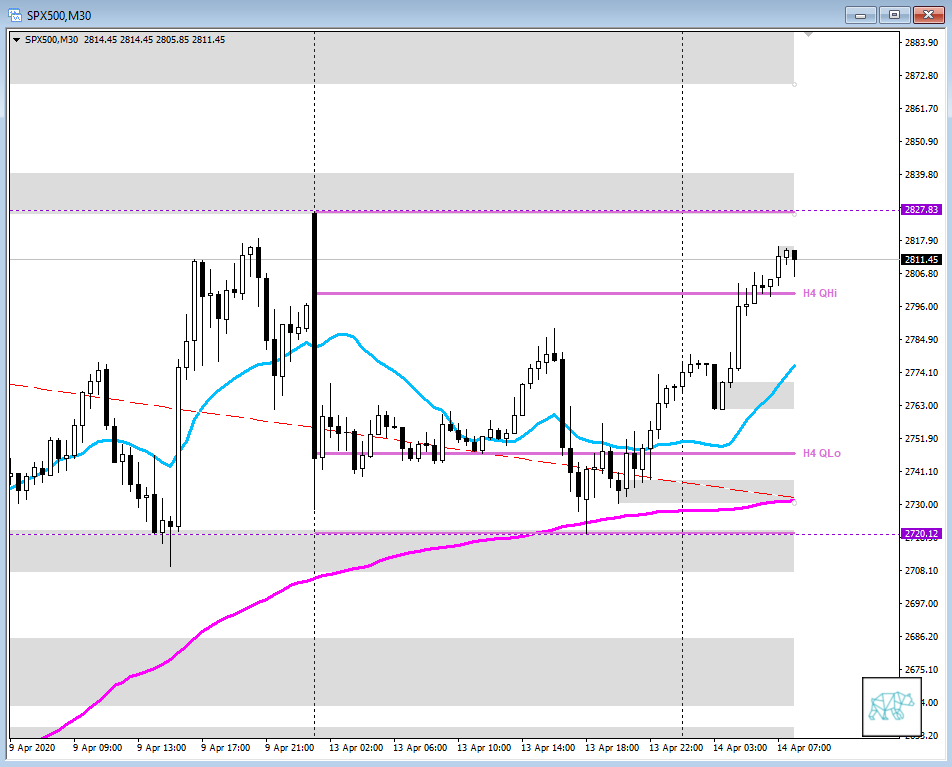The height and width of the screenshot is (767, 952).
Task: Click the chart shift triangle marker
Action: point(808,35)
